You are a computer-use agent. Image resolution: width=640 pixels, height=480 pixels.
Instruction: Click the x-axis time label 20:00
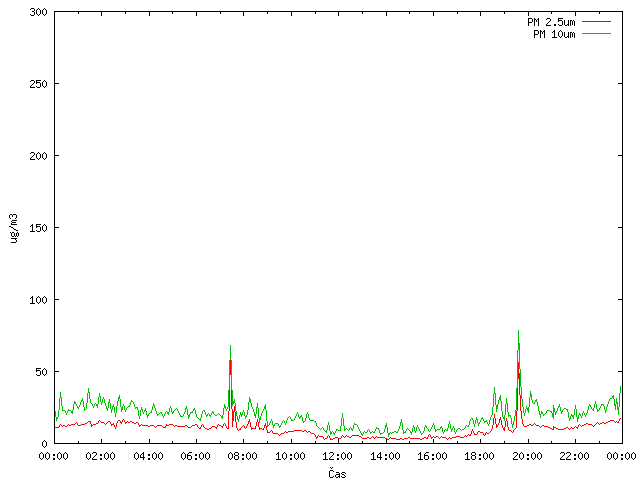[527, 456]
